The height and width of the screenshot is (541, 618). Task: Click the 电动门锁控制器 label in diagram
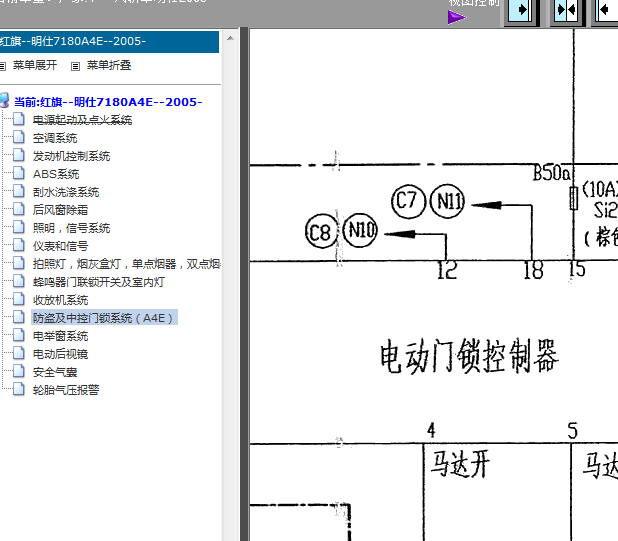(x=469, y=357)
